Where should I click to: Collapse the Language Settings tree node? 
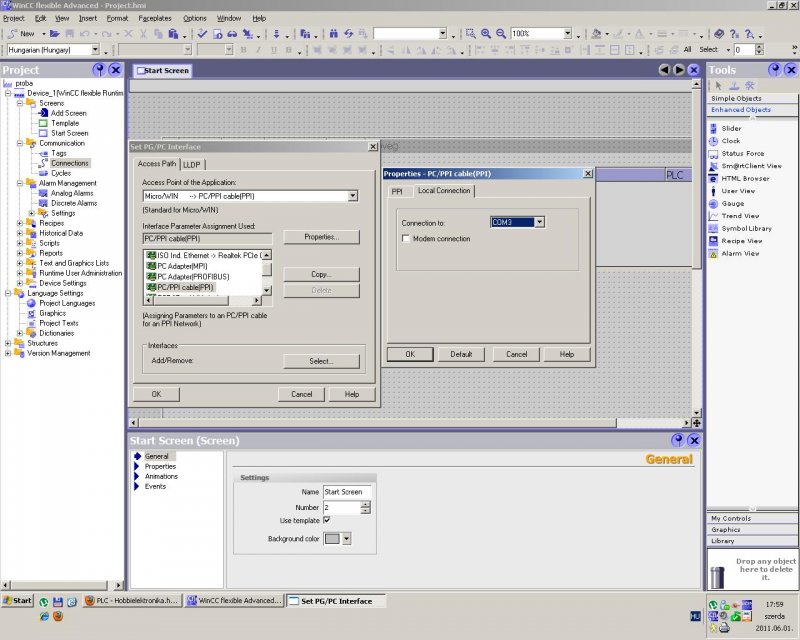tap(8, 293)
